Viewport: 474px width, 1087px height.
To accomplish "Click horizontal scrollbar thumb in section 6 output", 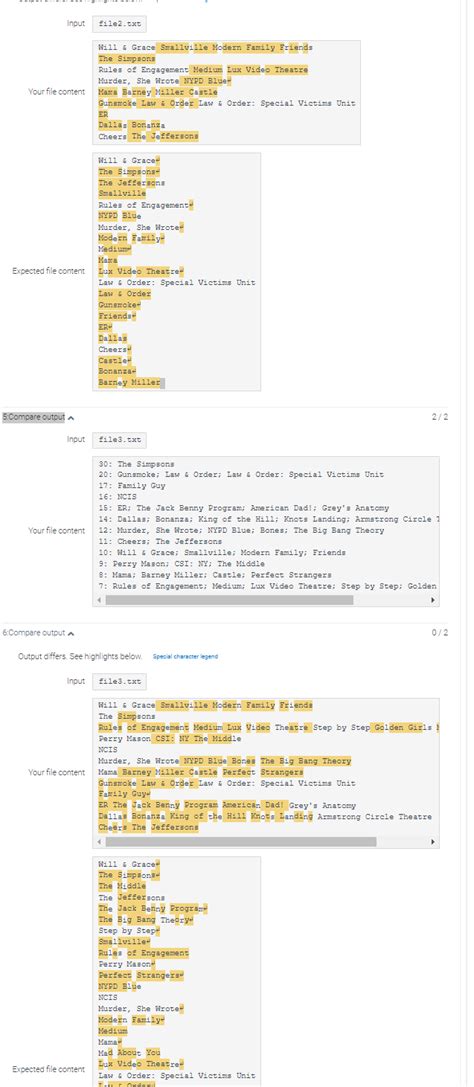I will (240, 842).
